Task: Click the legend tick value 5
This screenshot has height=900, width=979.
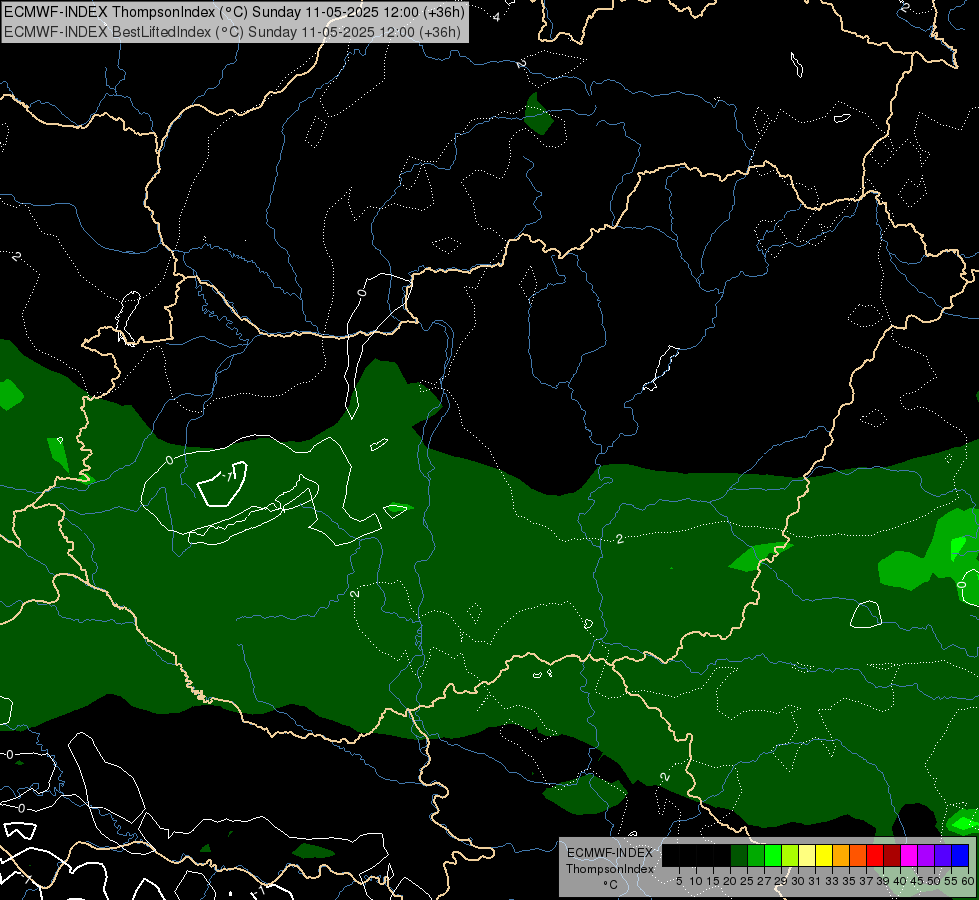Action: point(679,881)
